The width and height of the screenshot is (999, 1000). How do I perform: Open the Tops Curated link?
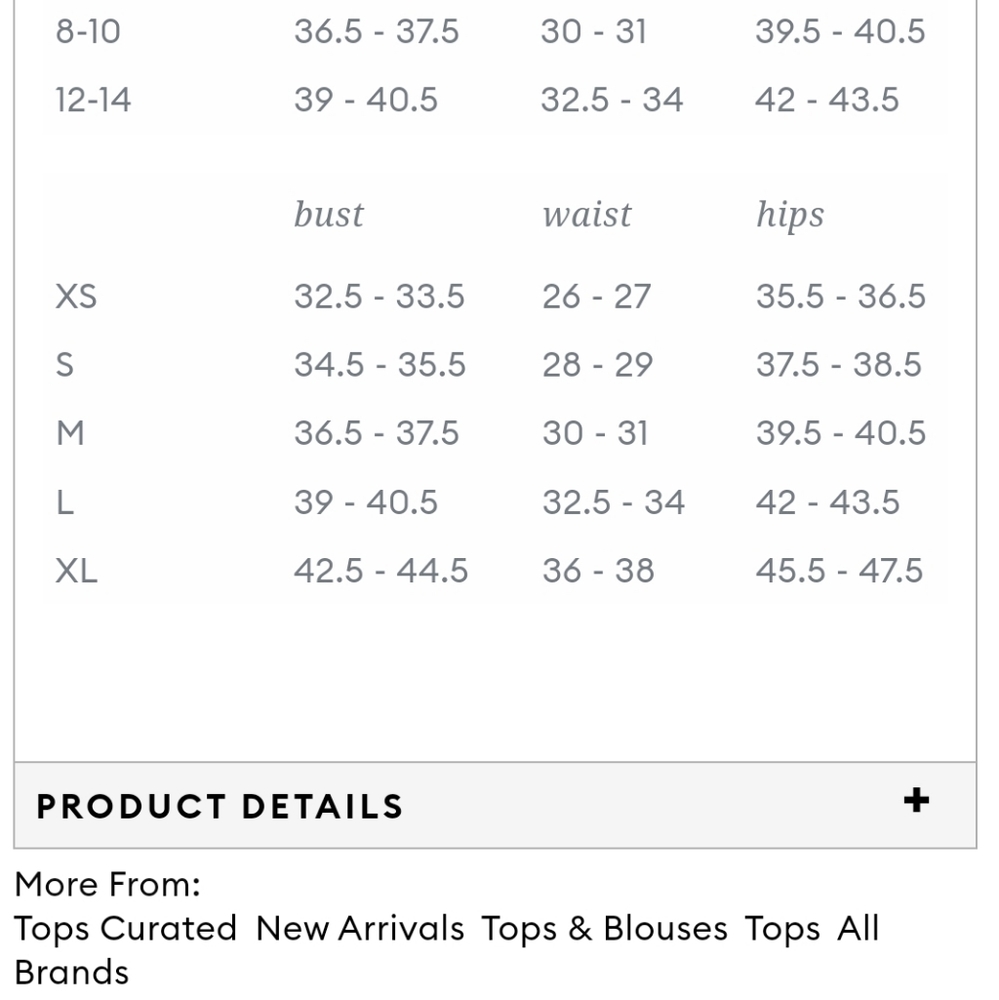[126, 928]
